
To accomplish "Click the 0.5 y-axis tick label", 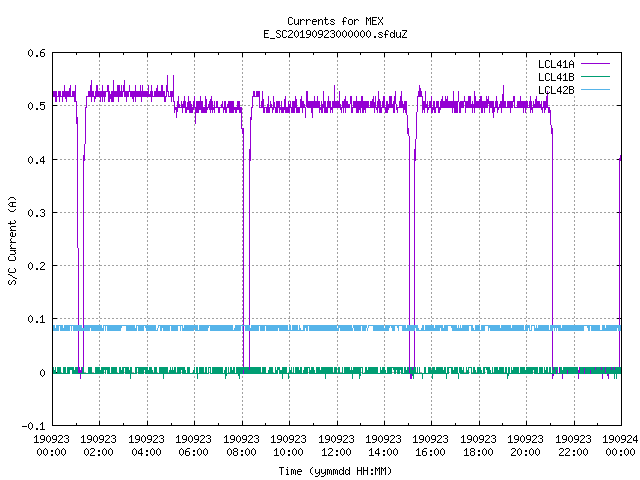I will coord(36,106).
